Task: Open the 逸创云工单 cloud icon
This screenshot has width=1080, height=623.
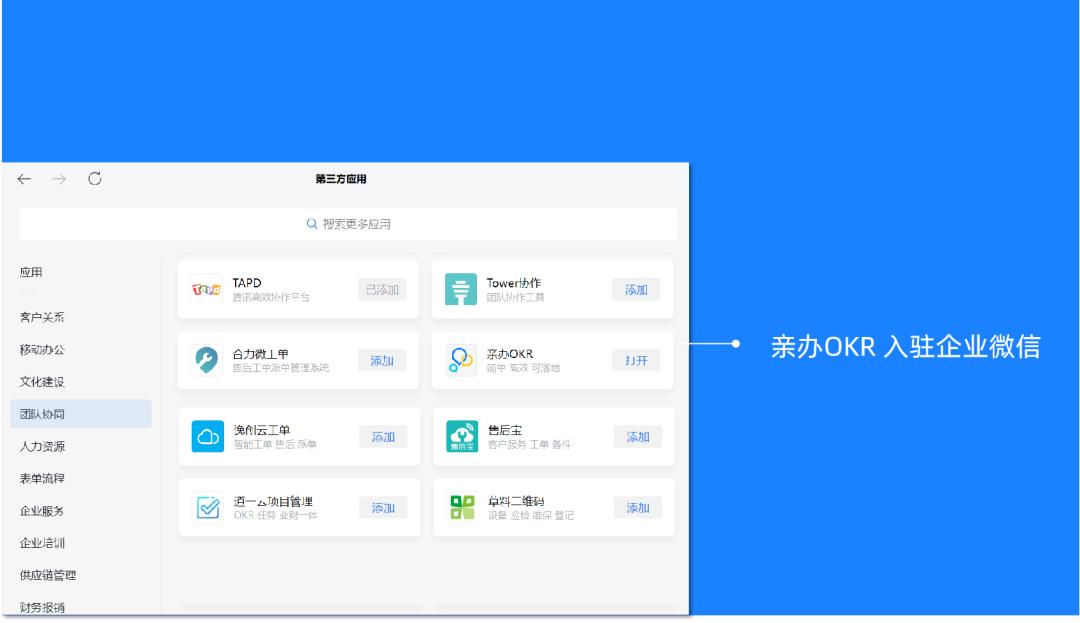Action: (207, 436)
